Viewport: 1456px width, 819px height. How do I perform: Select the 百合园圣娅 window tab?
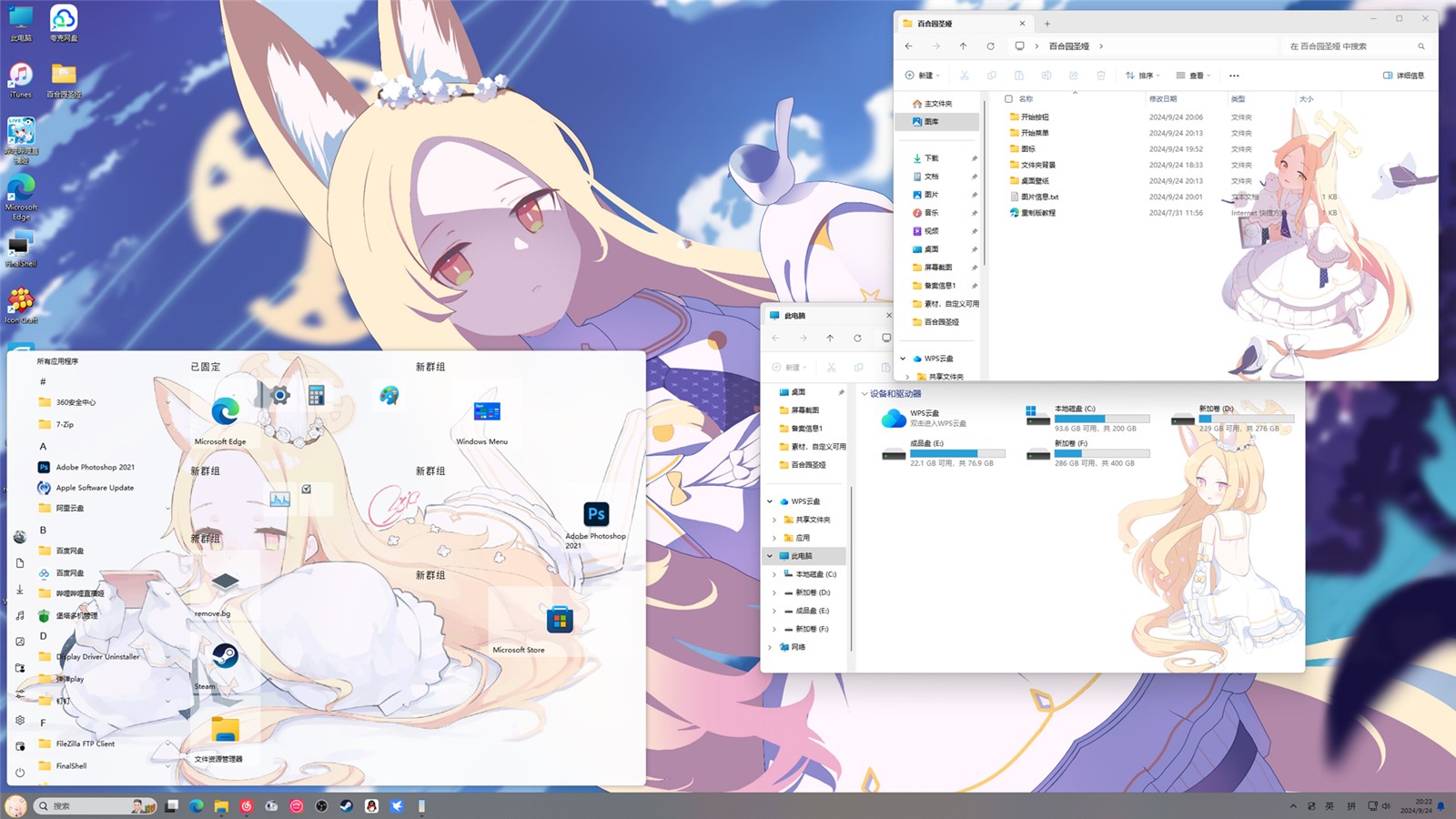pos(960,24)
